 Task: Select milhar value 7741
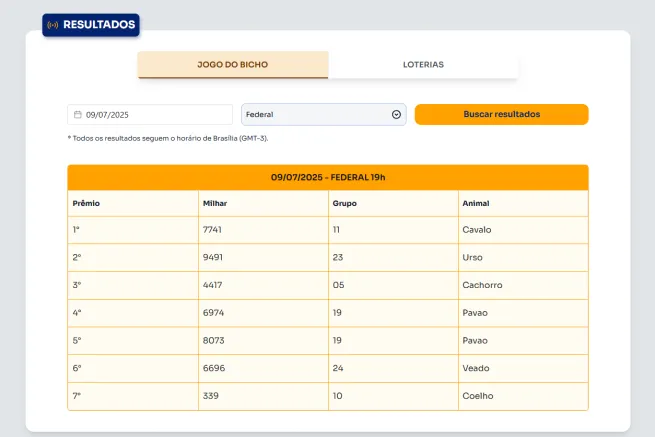coord(263,230)
